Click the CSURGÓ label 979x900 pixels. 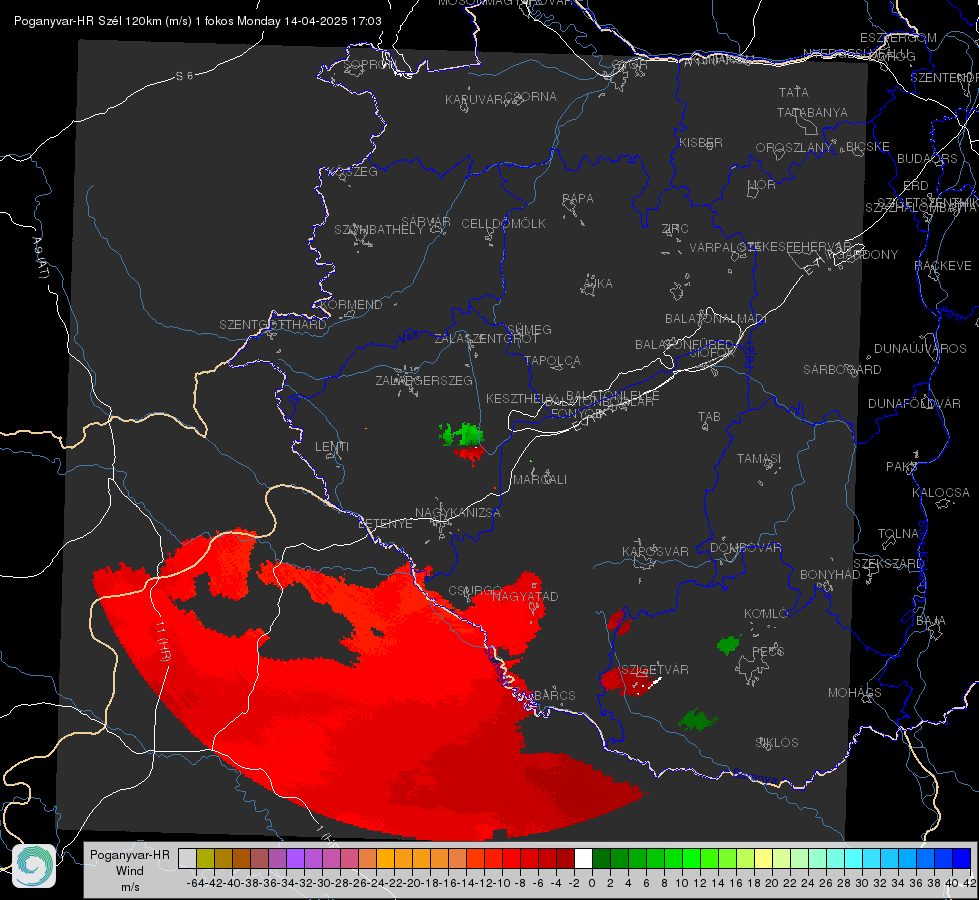475,591
